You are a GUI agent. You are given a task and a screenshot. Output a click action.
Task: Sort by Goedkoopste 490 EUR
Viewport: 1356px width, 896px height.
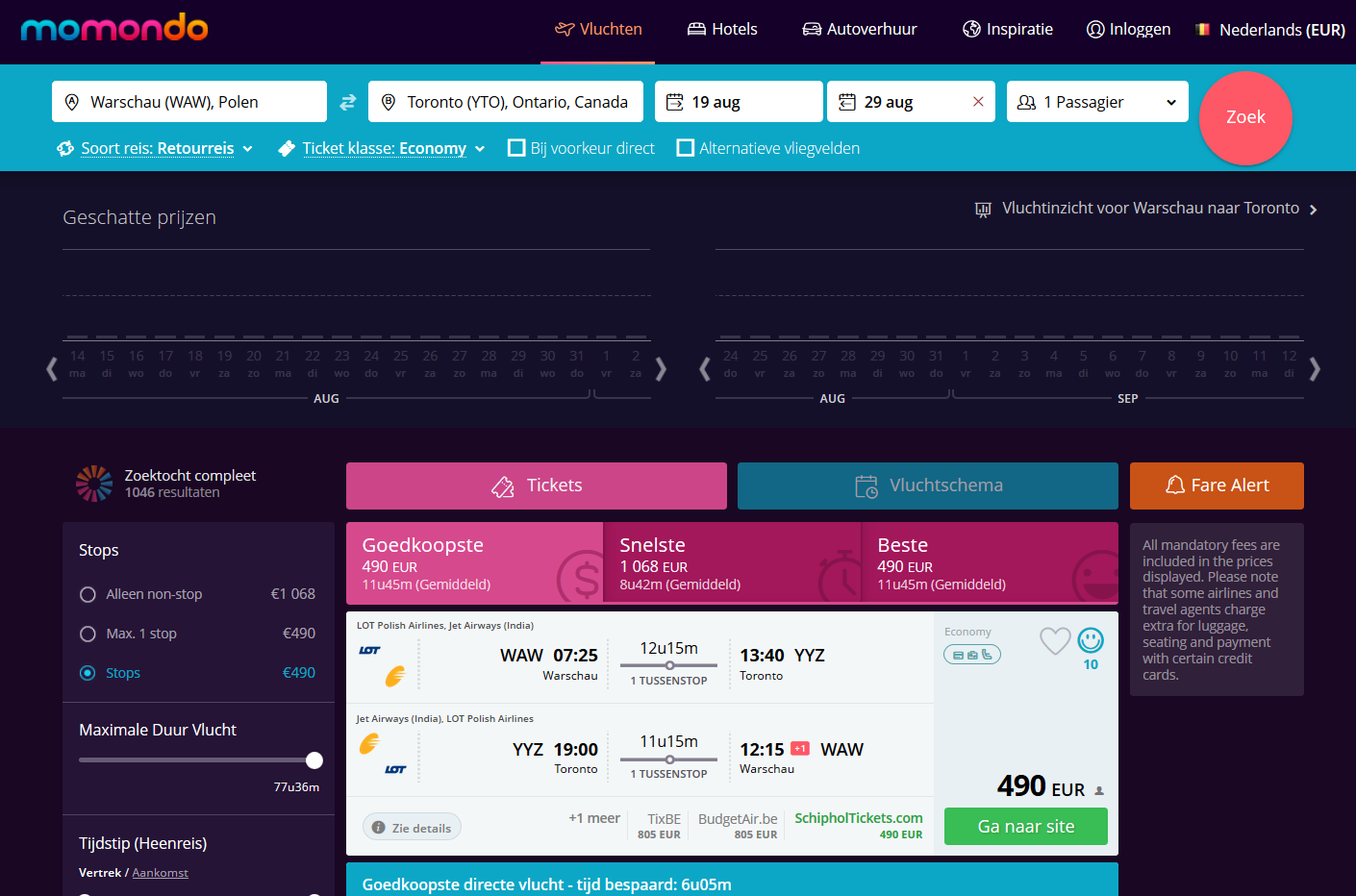[474, 562]
